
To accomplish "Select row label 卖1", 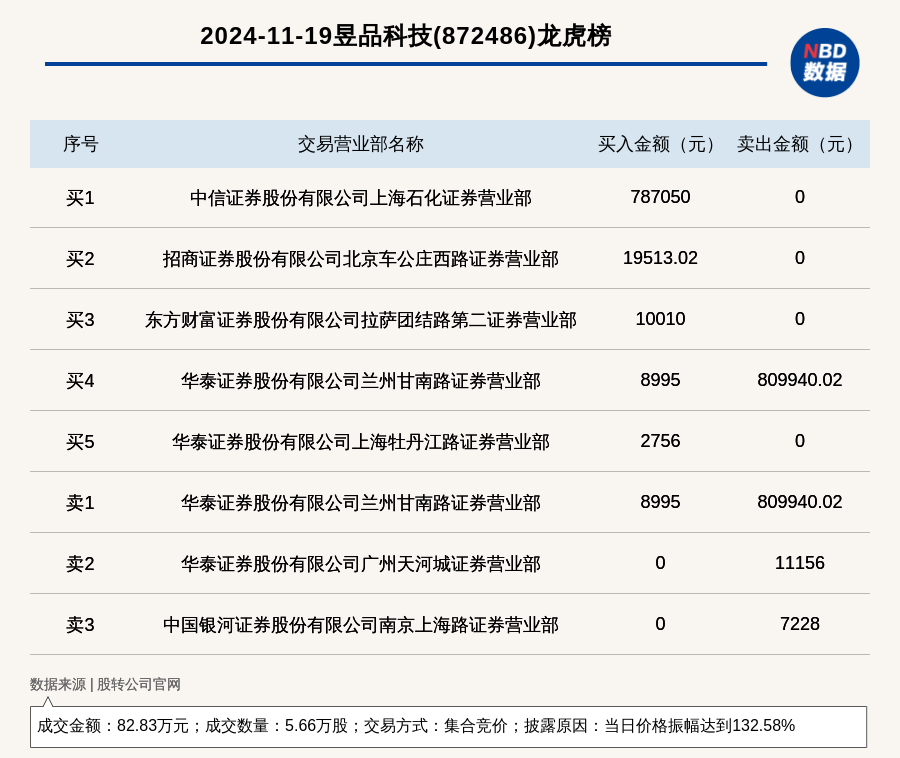I will [x=80, y=503].
